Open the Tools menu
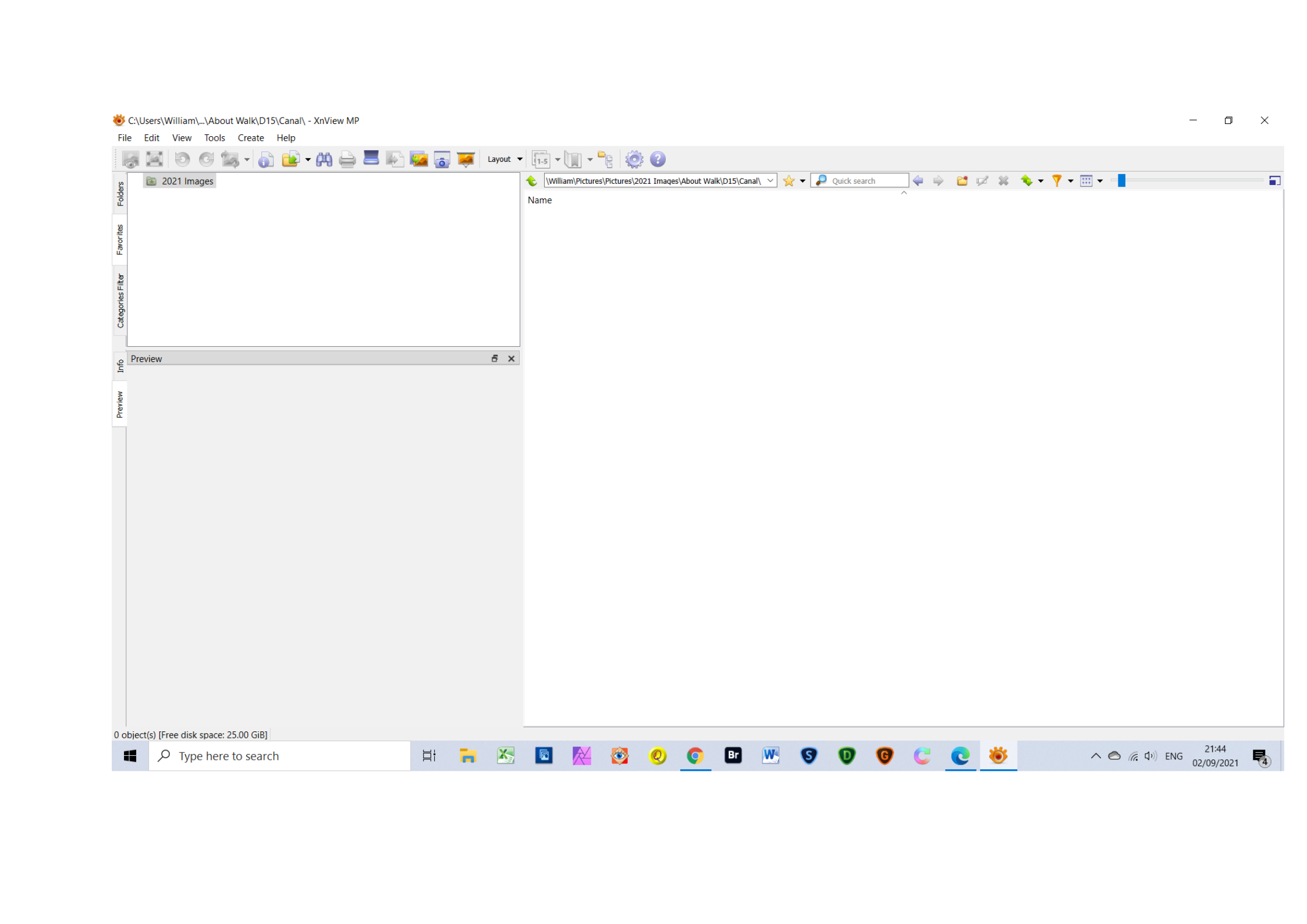The width and height of the screenshot is (1307, 924). (x=214, y=138)
